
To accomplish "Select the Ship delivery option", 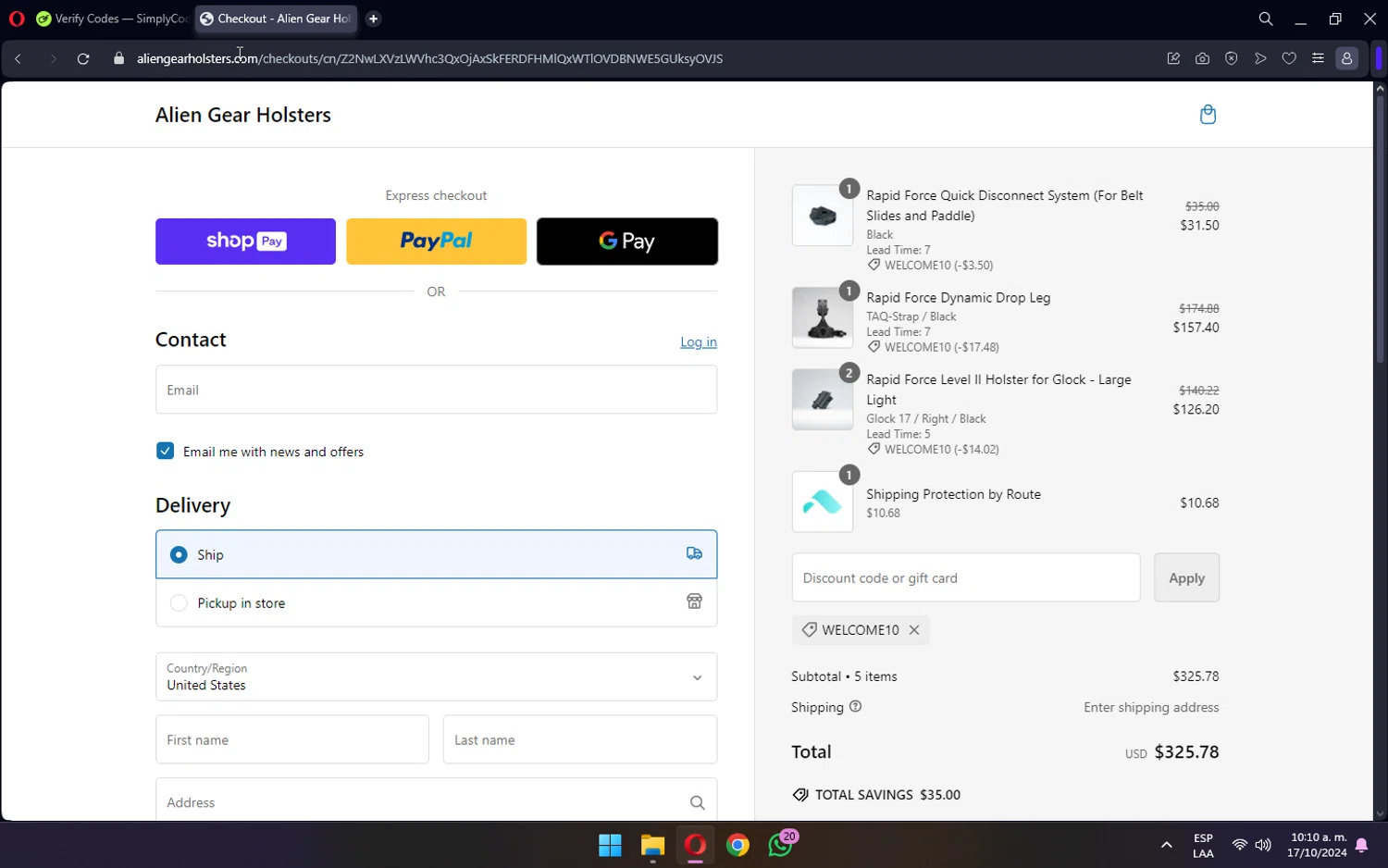I will coord(436,554).
